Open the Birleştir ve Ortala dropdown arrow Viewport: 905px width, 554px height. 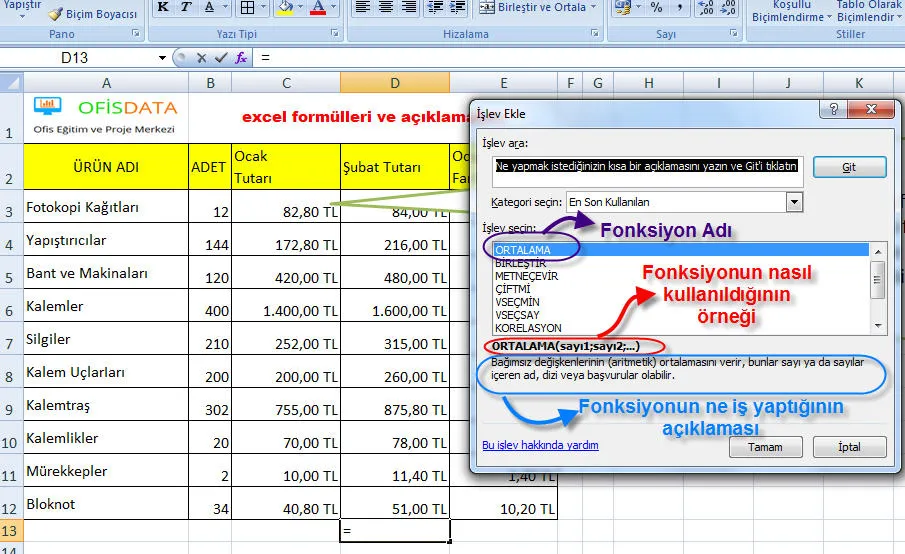(x=593, y=8)
